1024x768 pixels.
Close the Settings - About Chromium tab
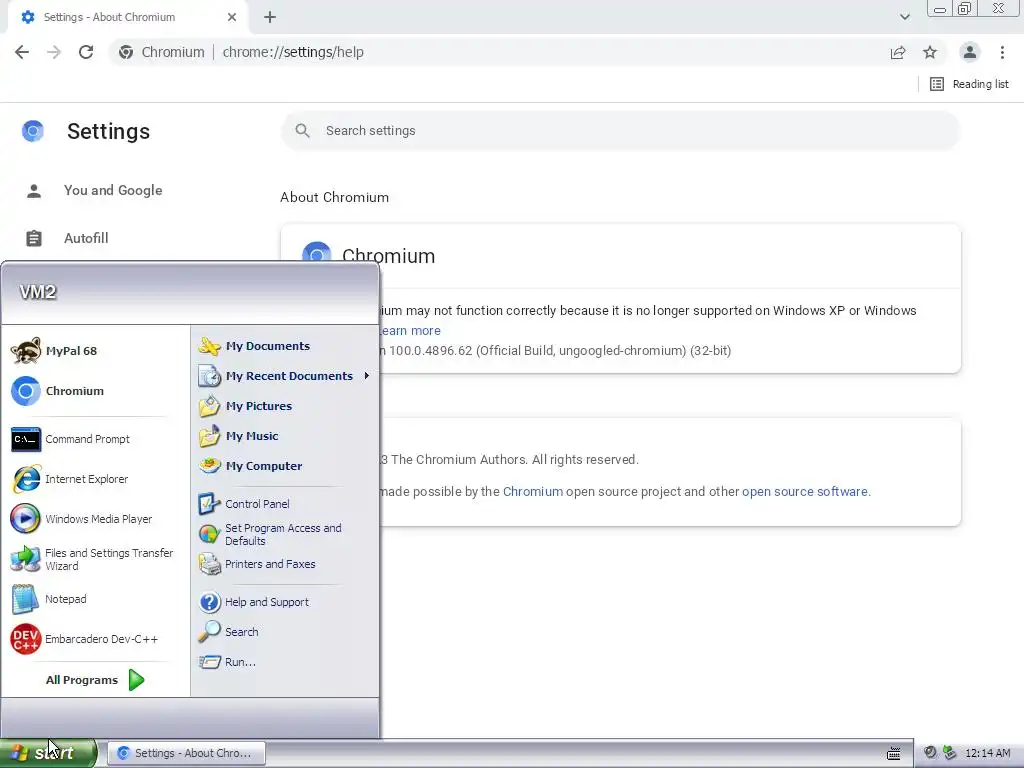pos(232,17)
